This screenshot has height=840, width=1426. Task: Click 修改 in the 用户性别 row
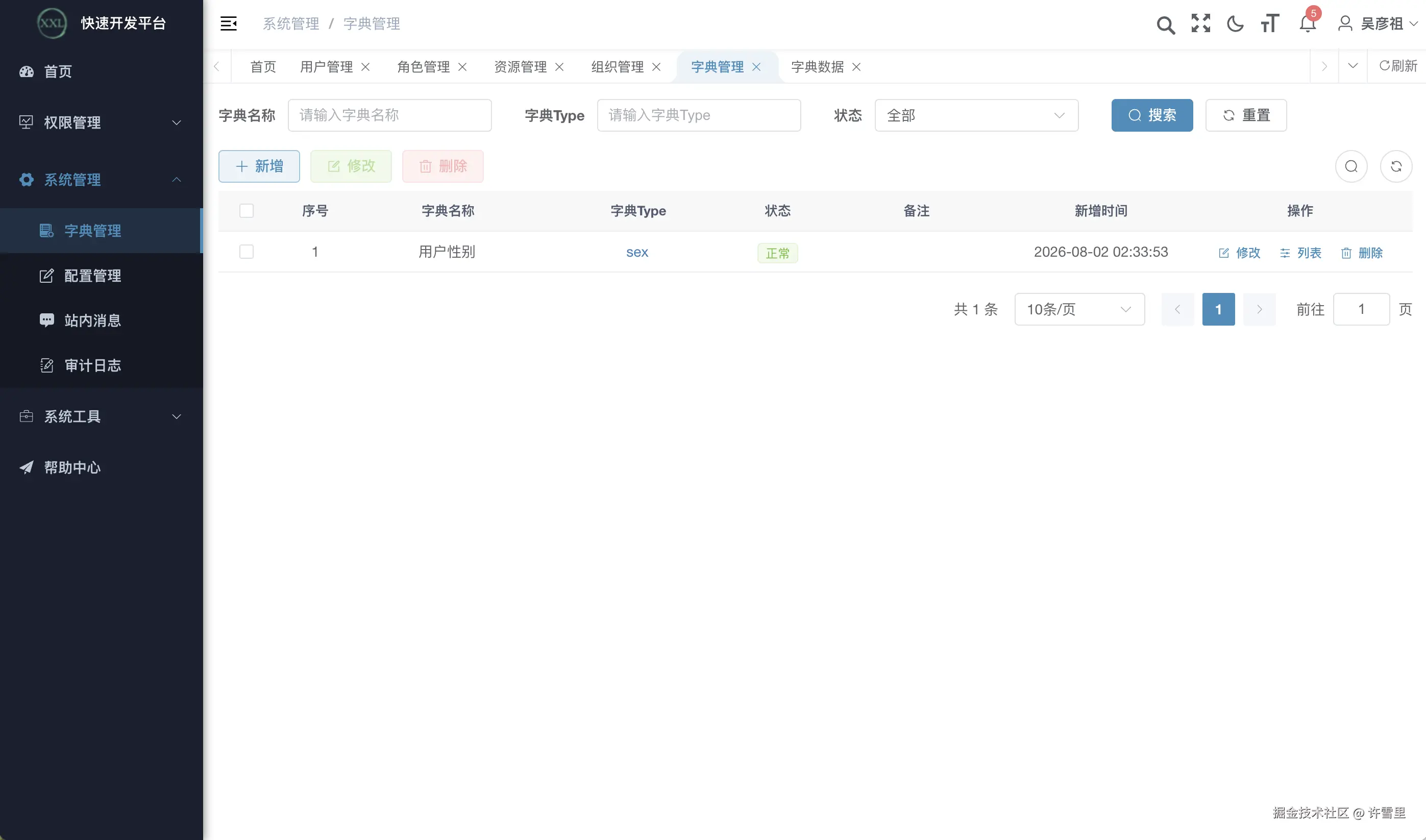click(x=1239, y=253)
